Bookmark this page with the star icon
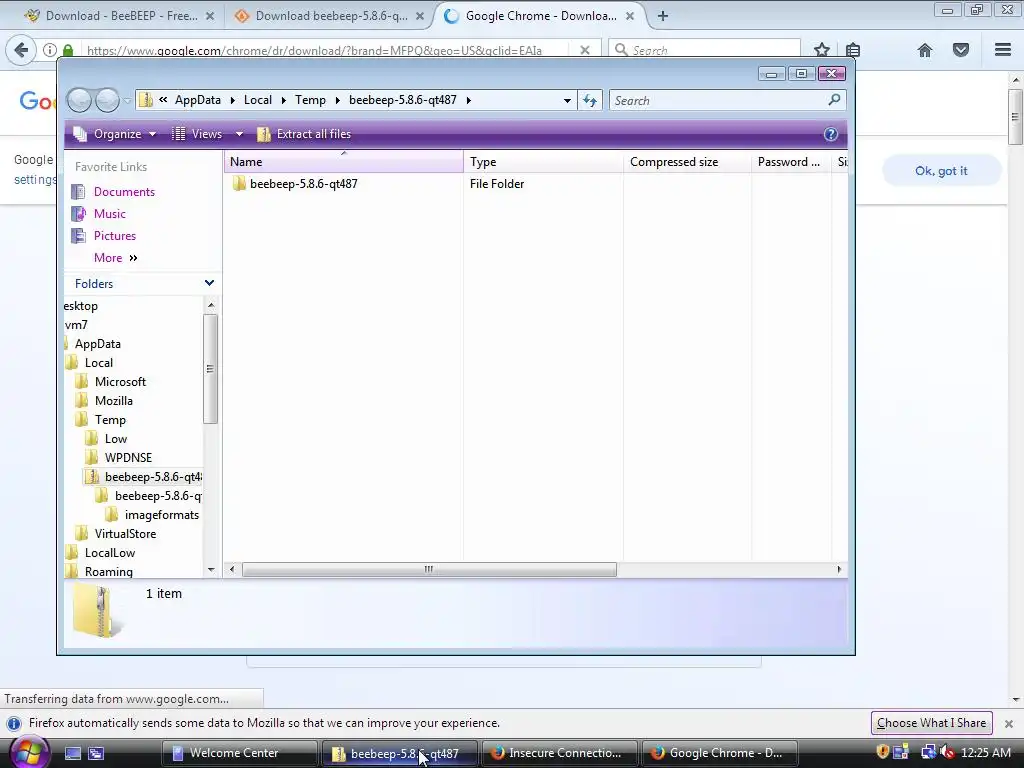Viewport: 1024px width, 768px height. (822, 50)
